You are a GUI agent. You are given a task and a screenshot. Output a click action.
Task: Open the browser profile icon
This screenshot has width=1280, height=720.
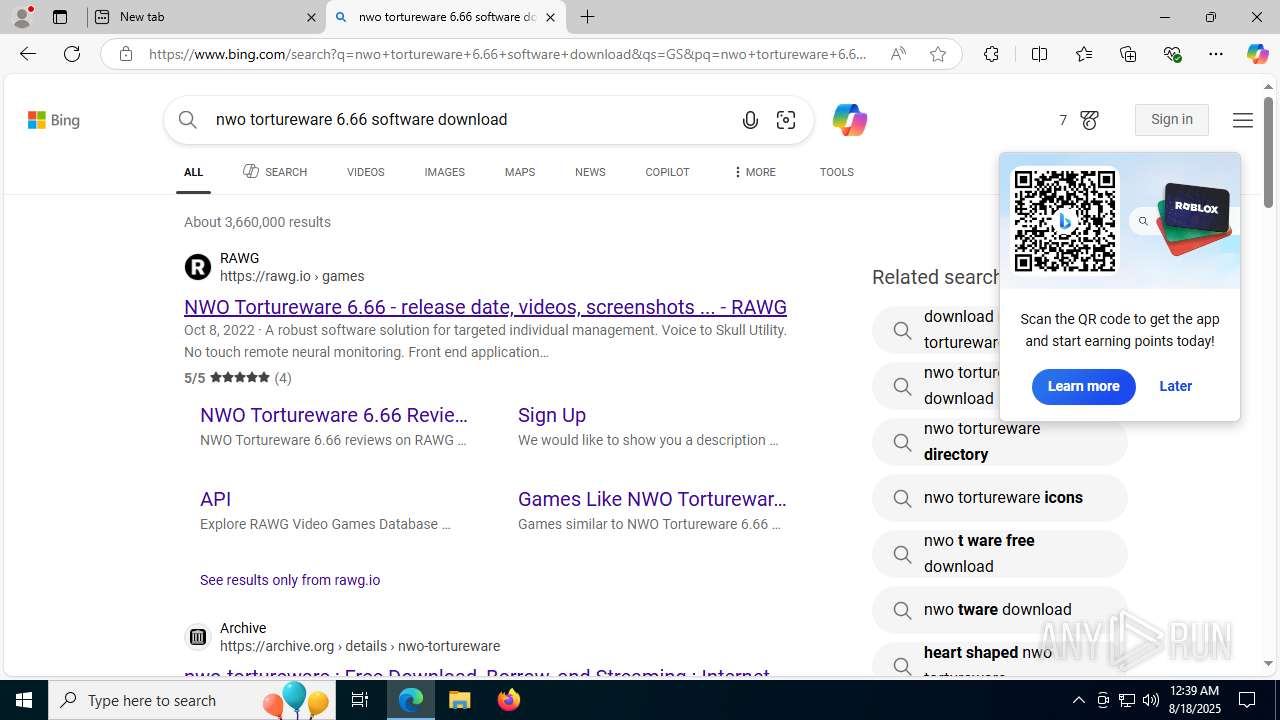[x=22, y=17]
